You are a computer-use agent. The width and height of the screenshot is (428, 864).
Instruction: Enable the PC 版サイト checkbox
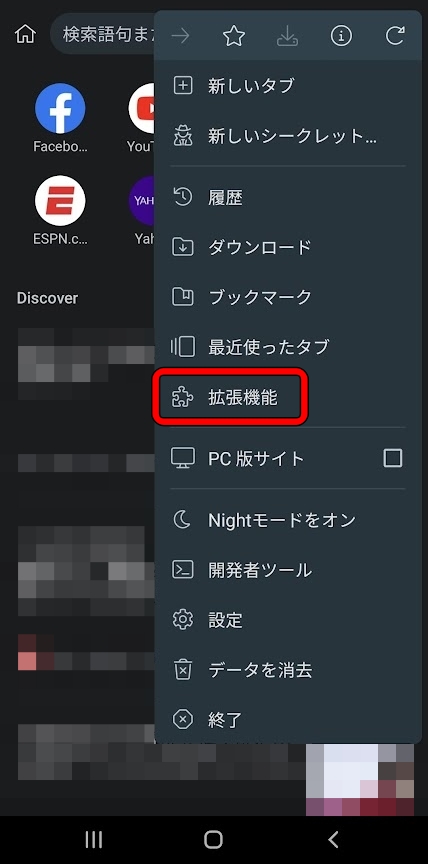click(x=393, y=458)
